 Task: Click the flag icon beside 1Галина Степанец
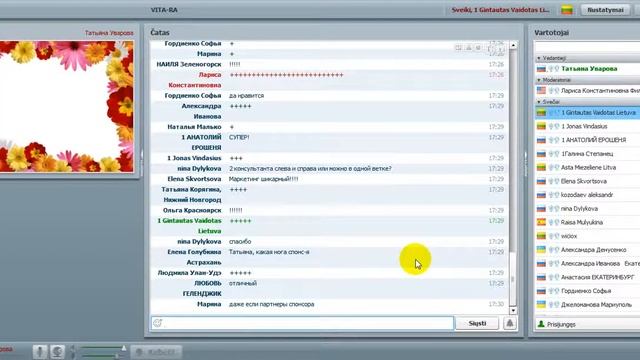(x=541, y=154)
